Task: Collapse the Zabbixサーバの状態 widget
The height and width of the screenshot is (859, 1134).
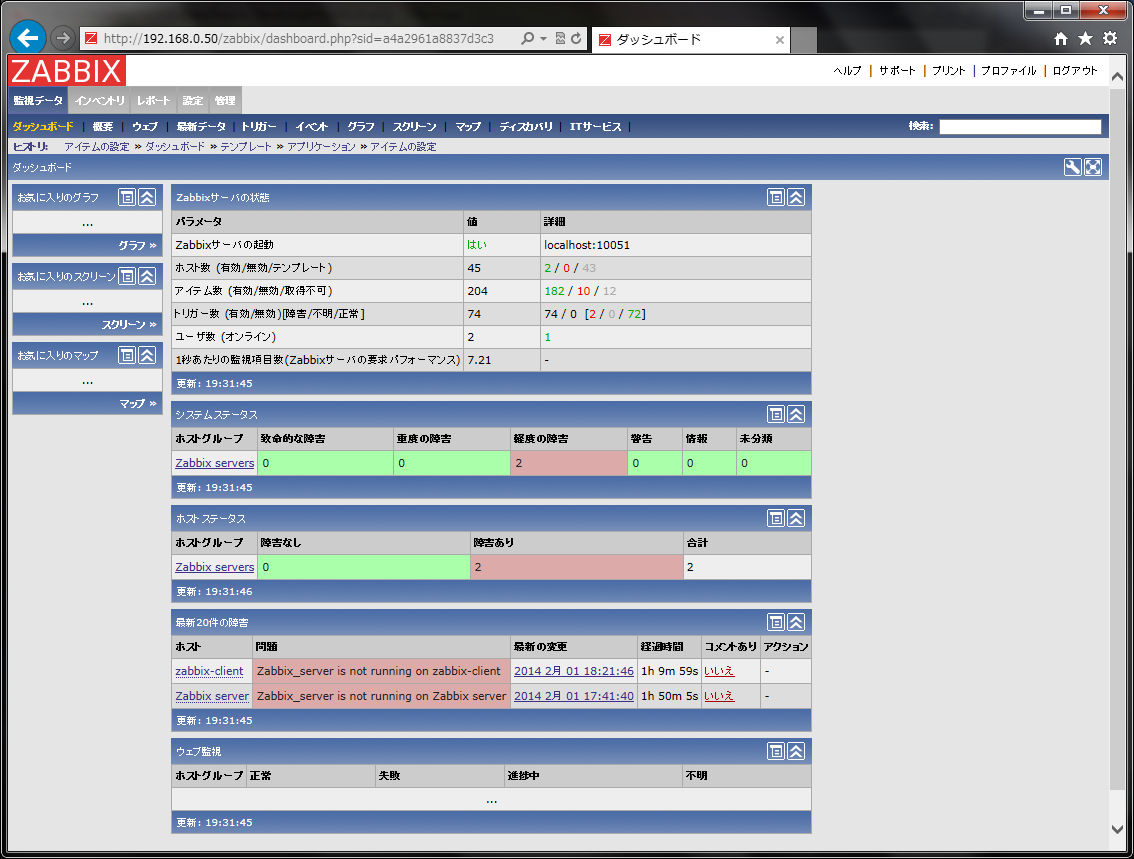Action: (x=796, y=197)
